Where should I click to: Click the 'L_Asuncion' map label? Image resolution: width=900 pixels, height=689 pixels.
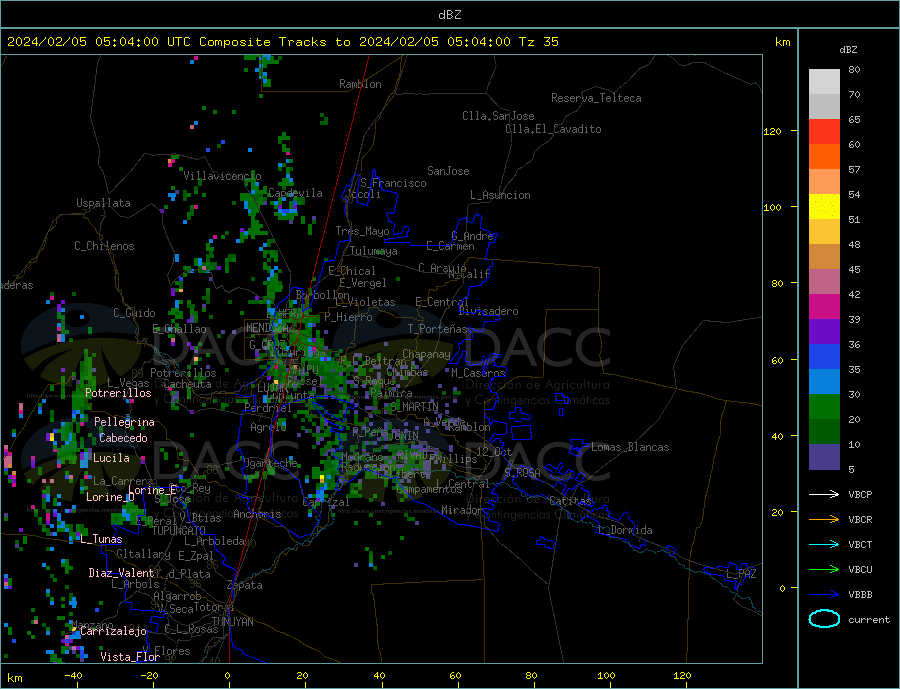500,195
